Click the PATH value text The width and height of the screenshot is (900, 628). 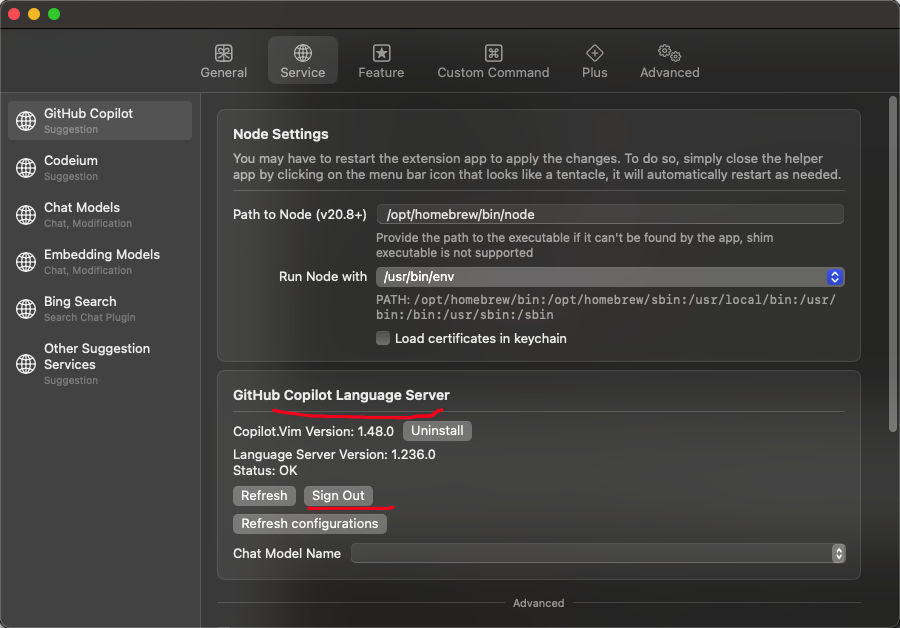click(x=606, y=307)
